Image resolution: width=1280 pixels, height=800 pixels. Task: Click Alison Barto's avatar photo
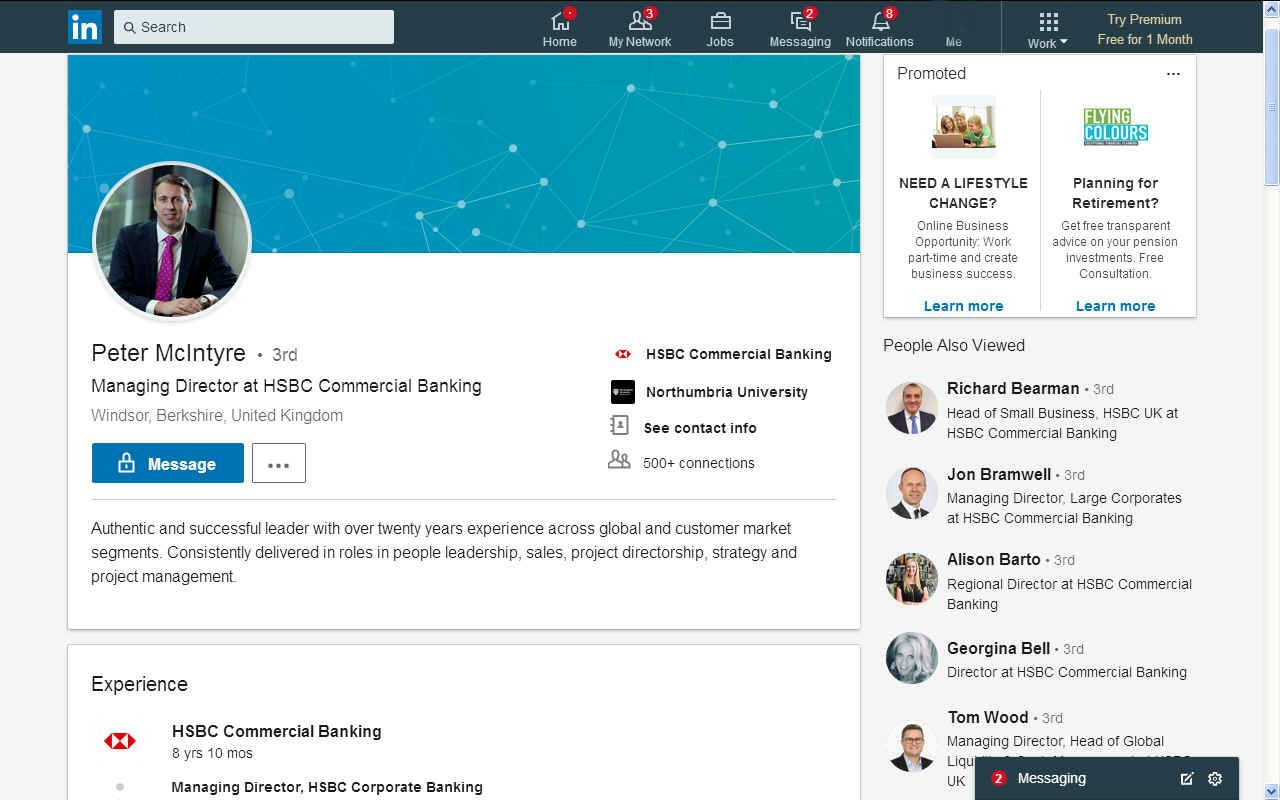tap(912, 579)
